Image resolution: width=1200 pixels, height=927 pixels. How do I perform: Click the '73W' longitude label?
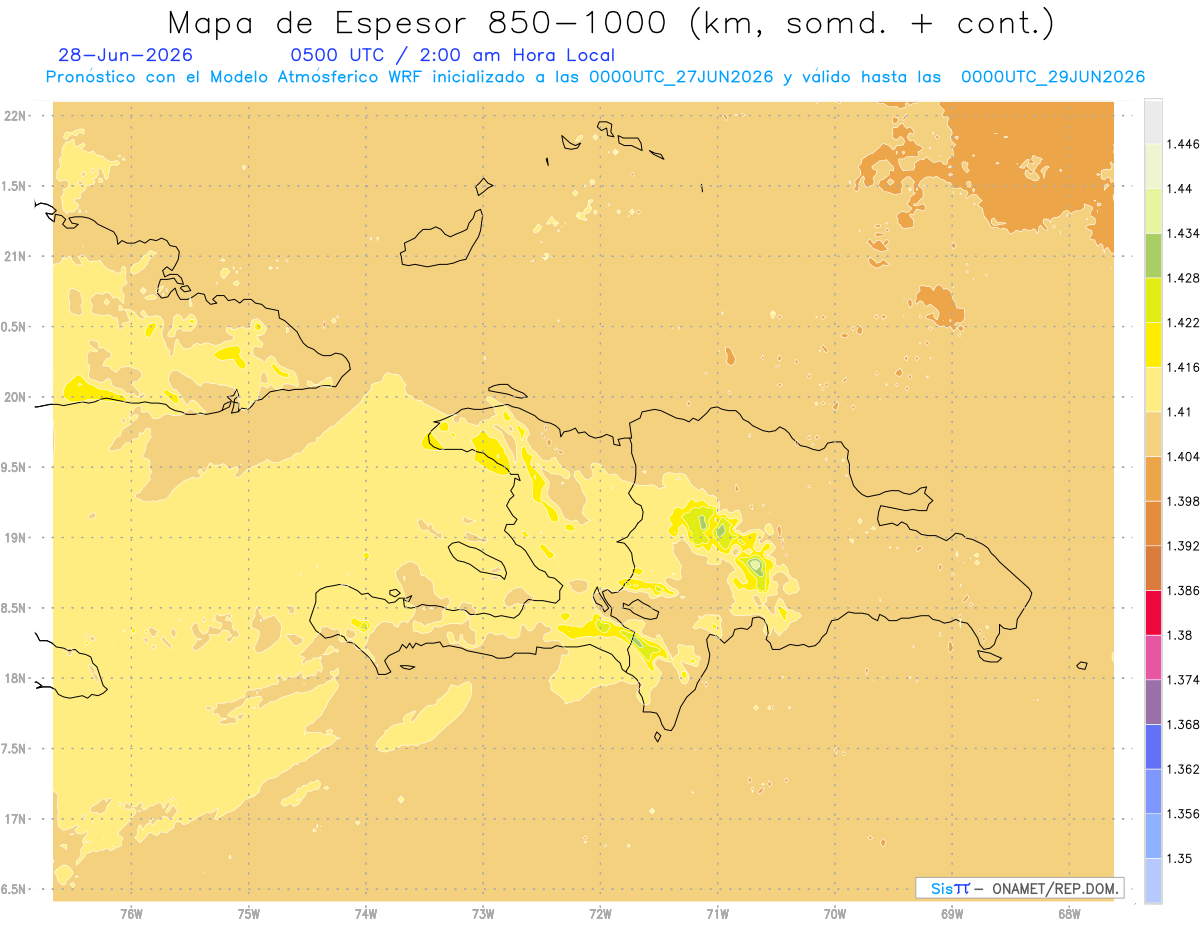coord(483,914)
